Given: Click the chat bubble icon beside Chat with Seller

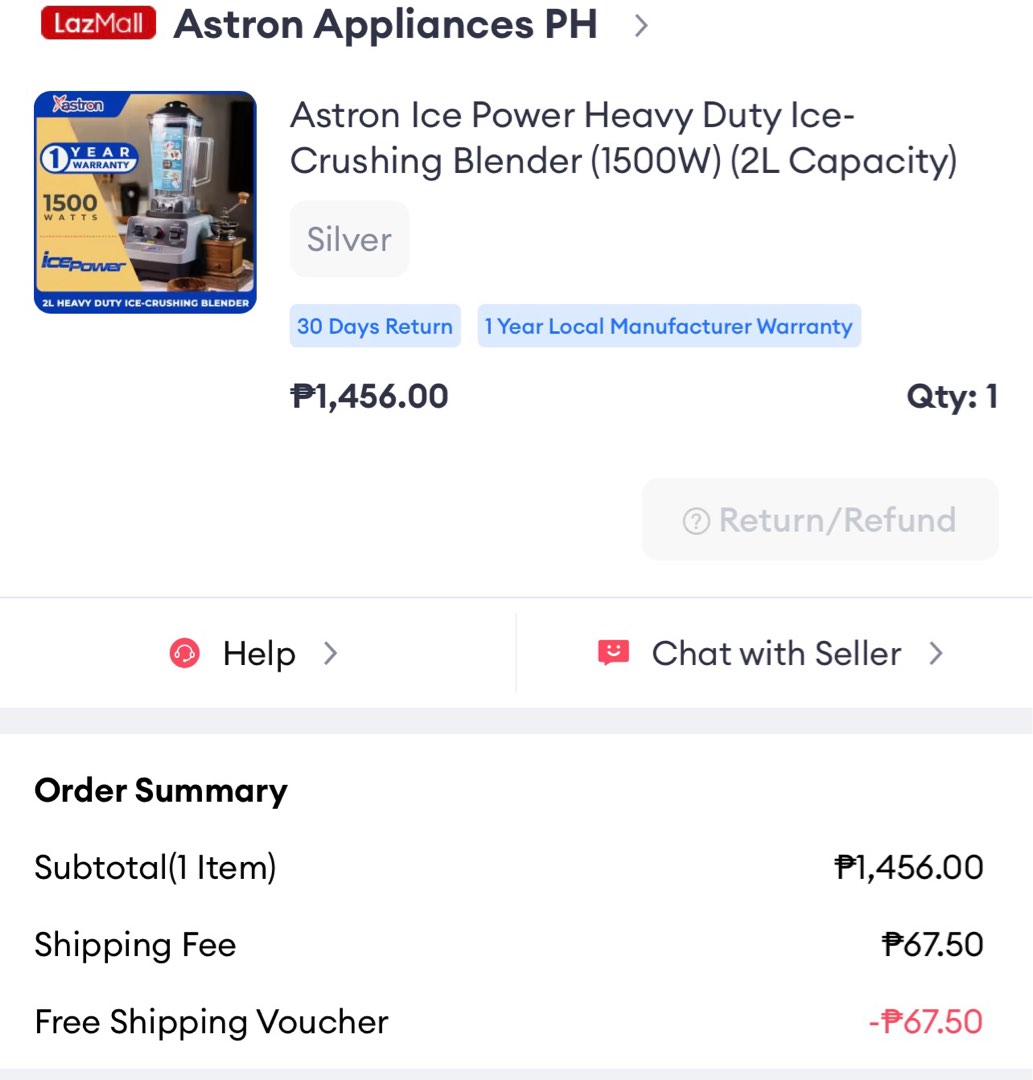Looking at the screenshot, I should [x=612, y=652].
